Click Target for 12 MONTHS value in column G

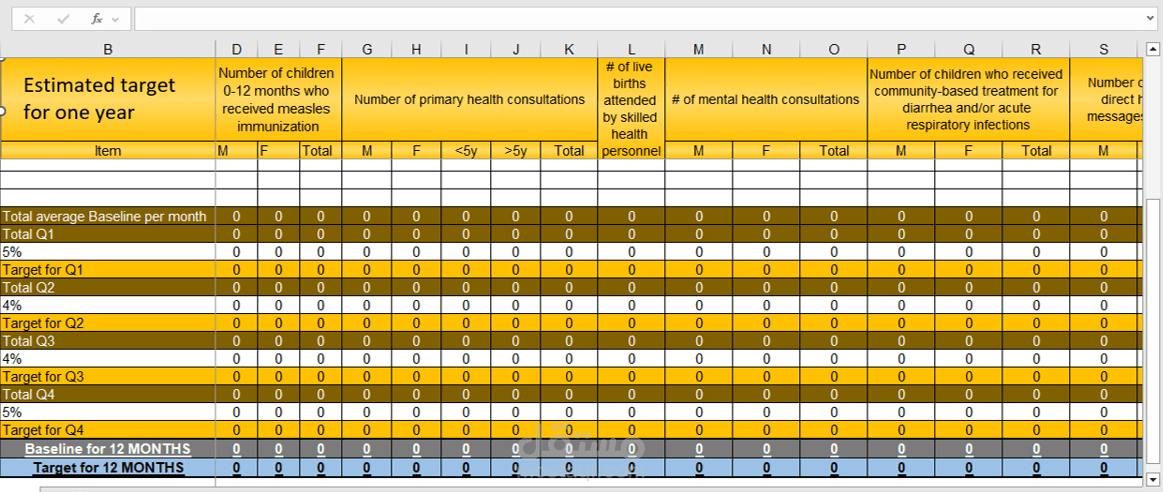366,468
